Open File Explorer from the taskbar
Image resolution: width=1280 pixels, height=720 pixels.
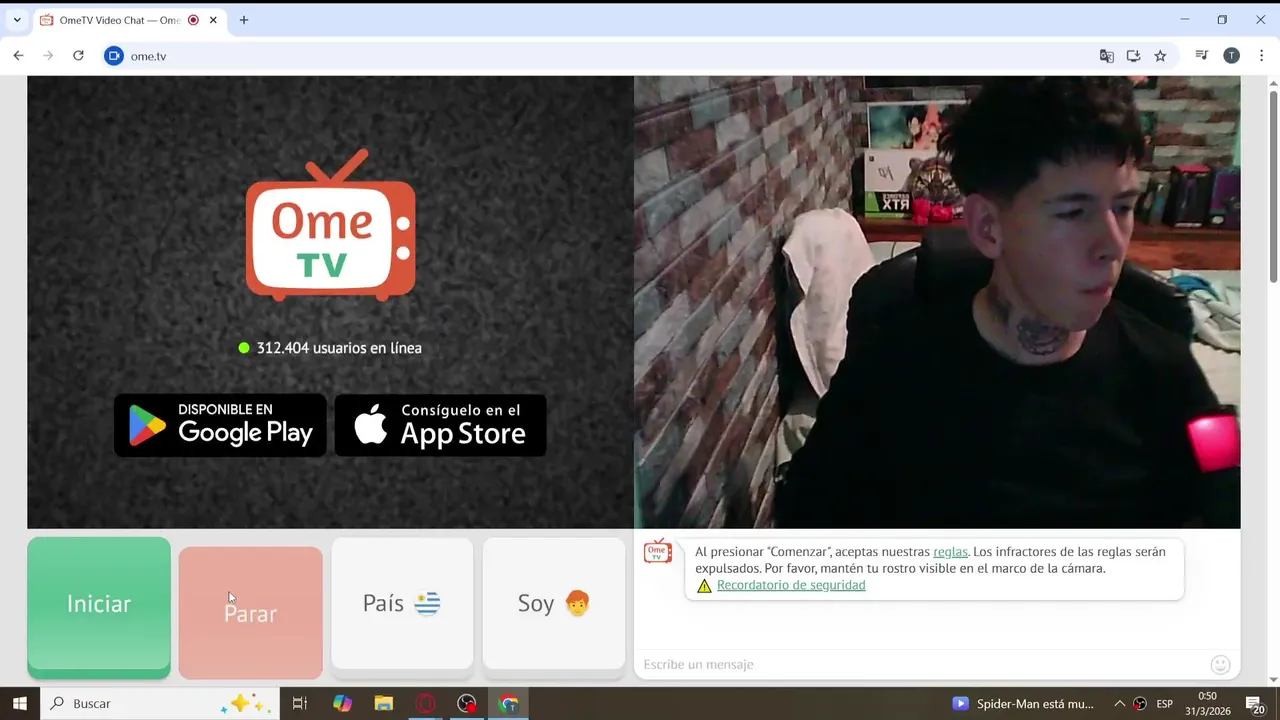(x=384, y=704)
